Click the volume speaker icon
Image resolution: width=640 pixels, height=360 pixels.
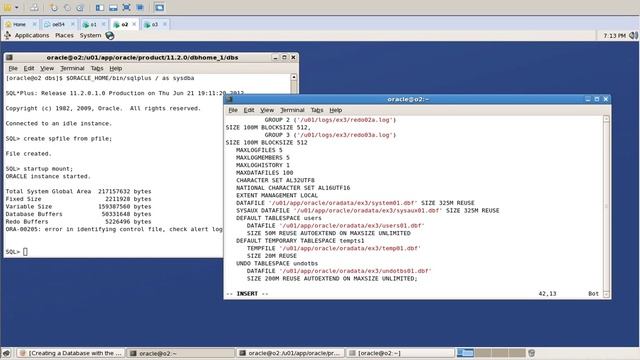coord(633,36)
